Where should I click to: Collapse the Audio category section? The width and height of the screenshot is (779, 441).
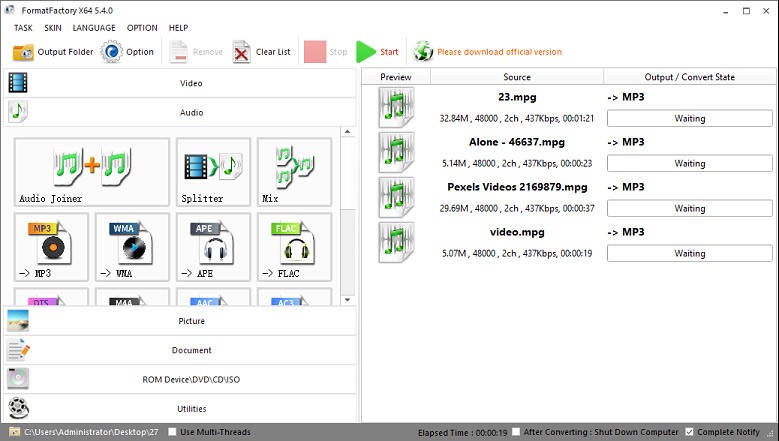(180, 112)
